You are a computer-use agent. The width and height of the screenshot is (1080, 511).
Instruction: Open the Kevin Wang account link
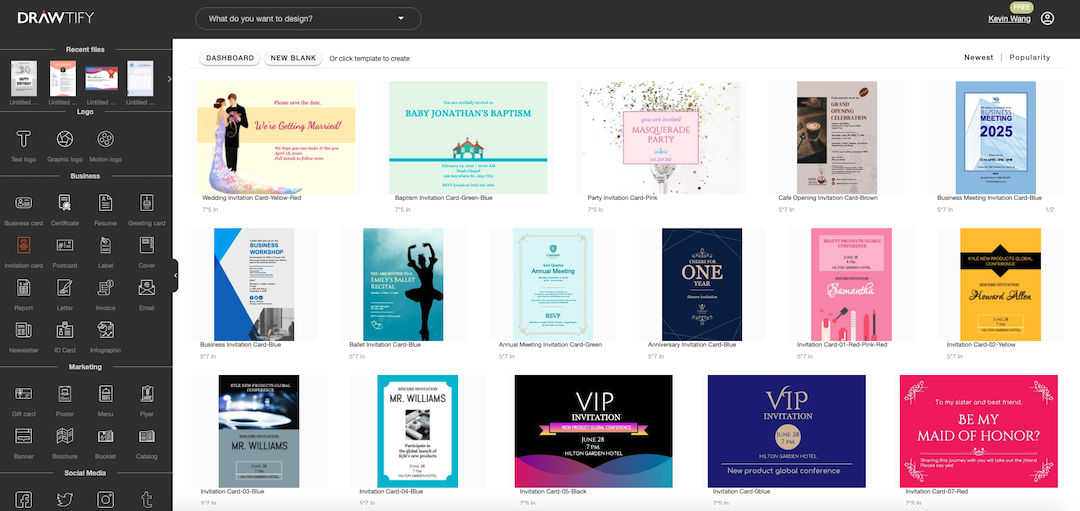[1007, 19]
